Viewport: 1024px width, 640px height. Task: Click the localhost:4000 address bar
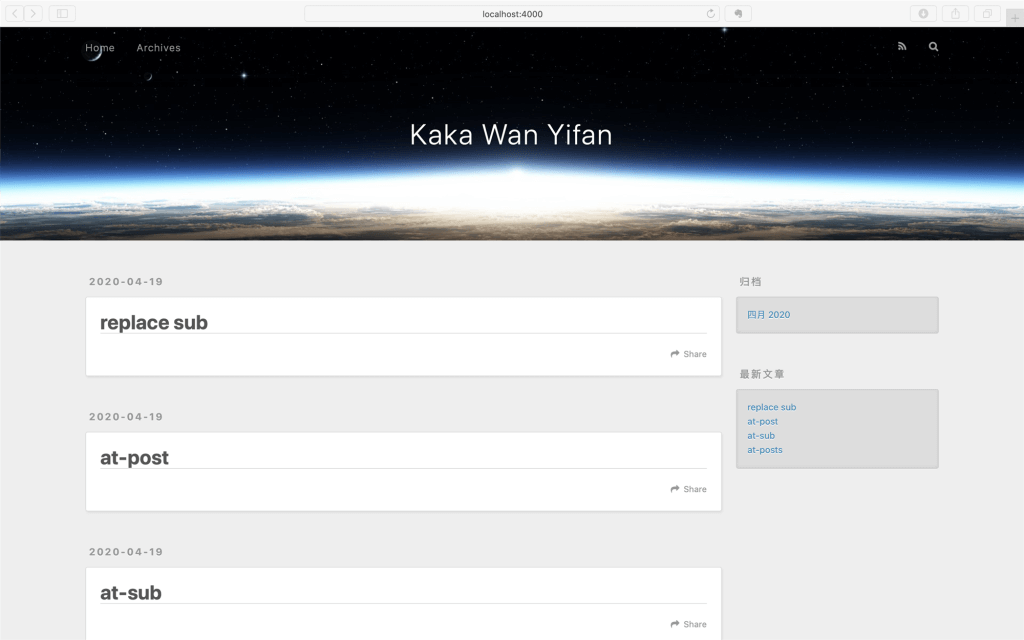point(512,14)
